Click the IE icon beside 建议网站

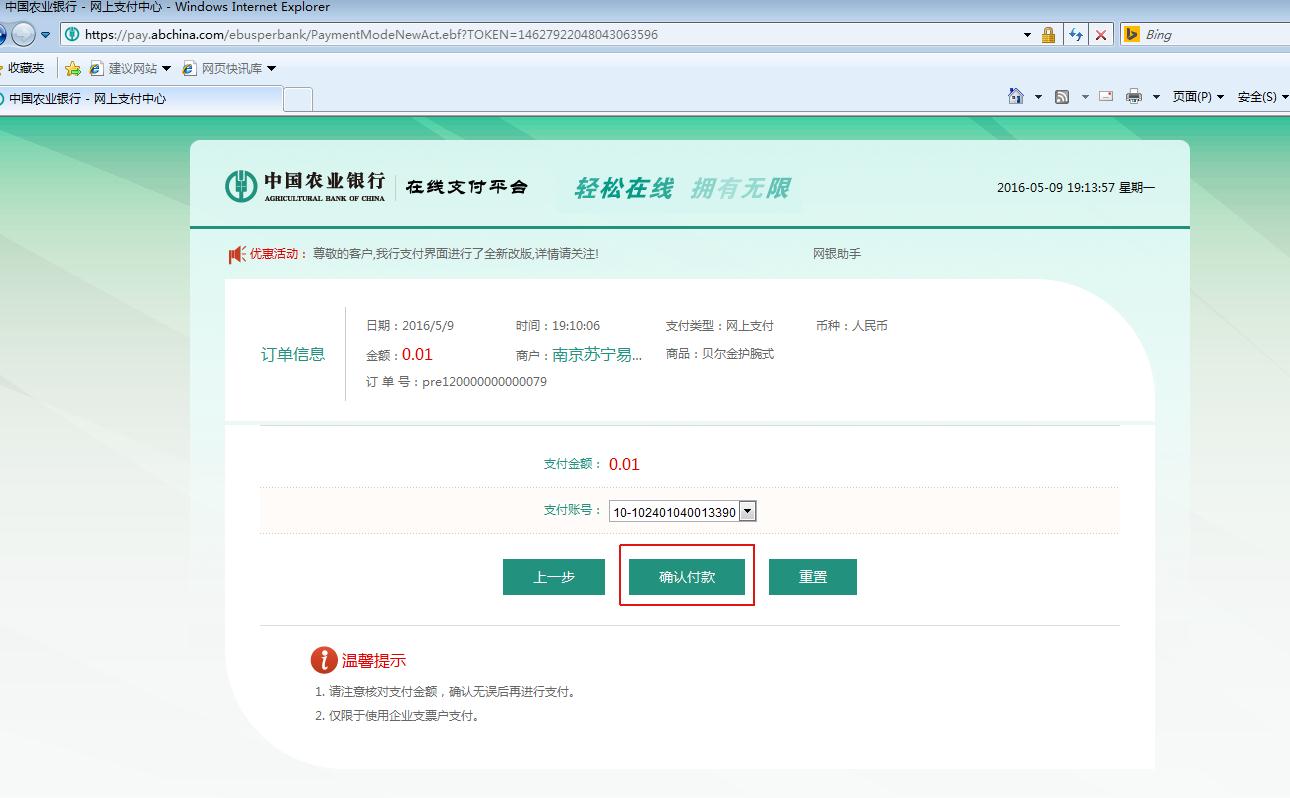(96, 68)
